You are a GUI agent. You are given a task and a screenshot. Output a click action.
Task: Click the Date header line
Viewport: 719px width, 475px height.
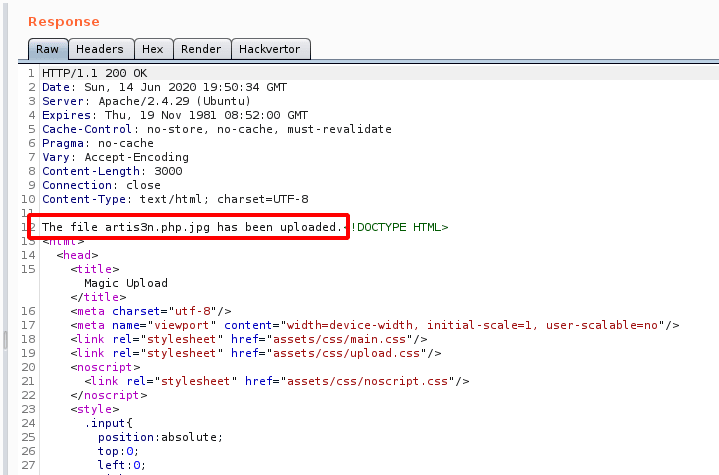(165, 87)
